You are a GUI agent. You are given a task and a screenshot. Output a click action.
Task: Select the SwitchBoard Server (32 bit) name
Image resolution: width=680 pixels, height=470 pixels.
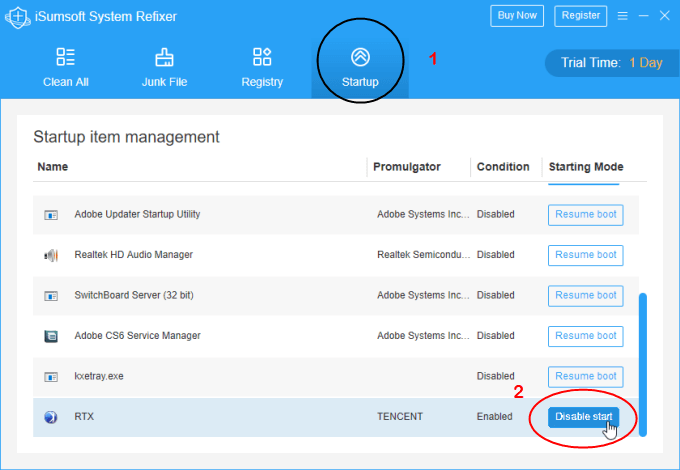[134, 295]
